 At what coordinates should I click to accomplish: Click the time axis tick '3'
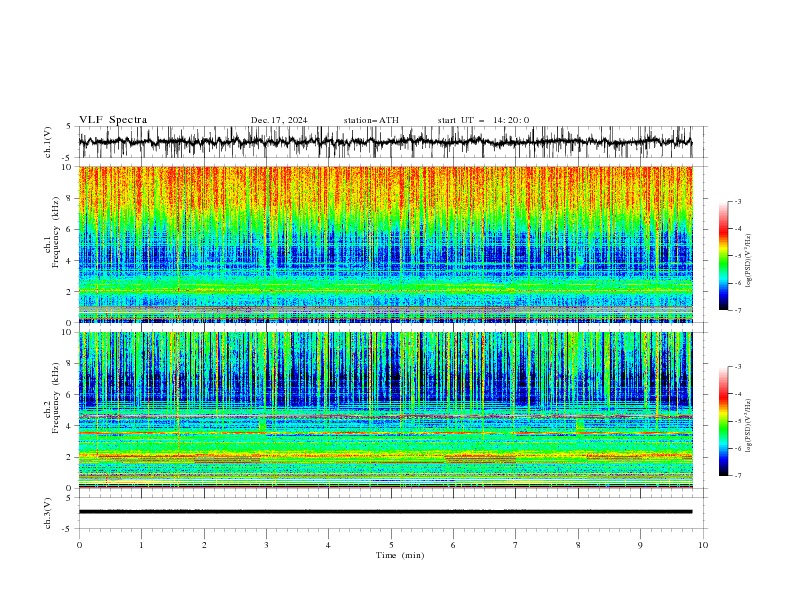[266, 545]
